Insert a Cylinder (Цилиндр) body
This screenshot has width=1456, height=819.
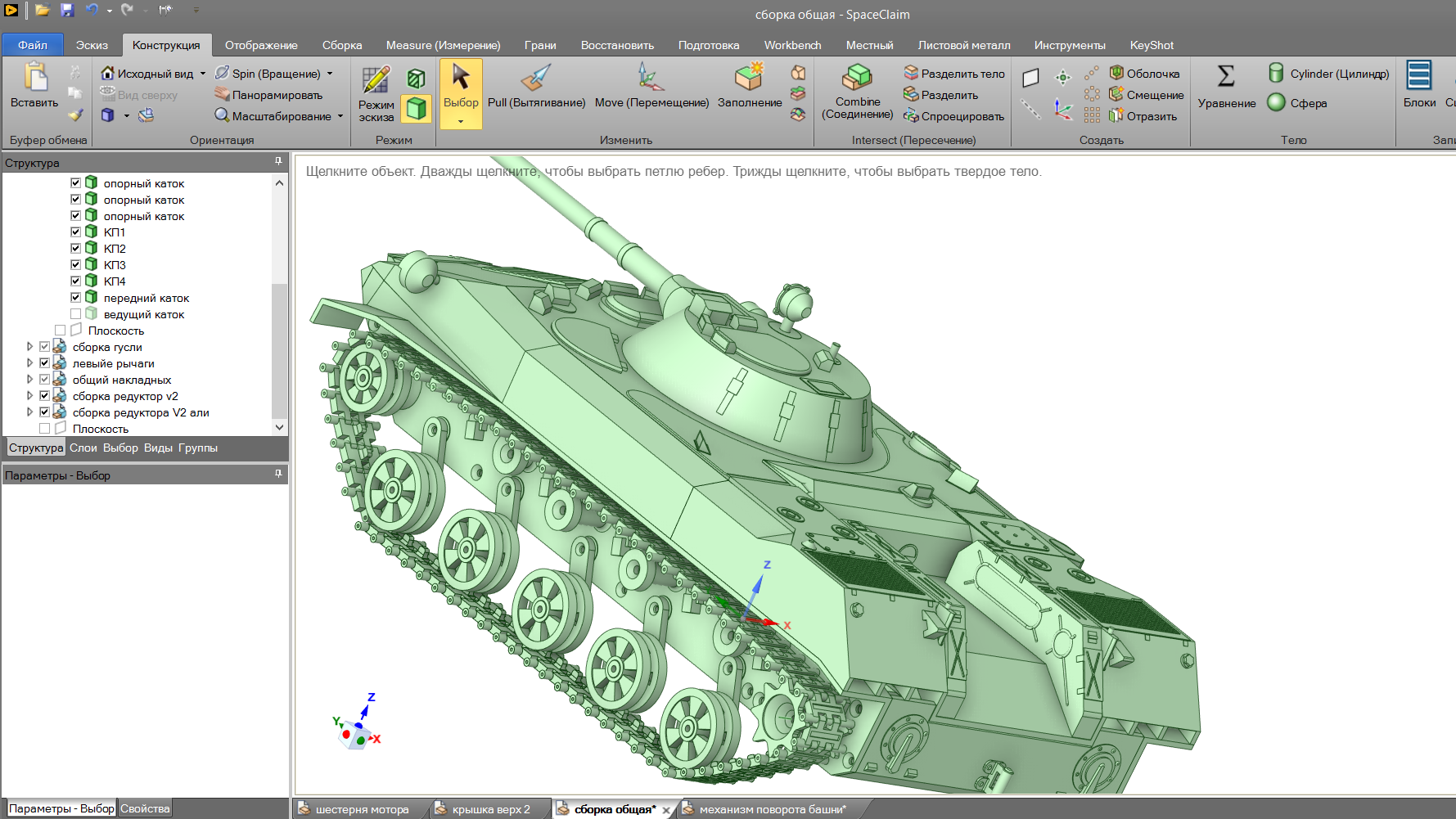pyautogui.click(x=1329, y=74)
